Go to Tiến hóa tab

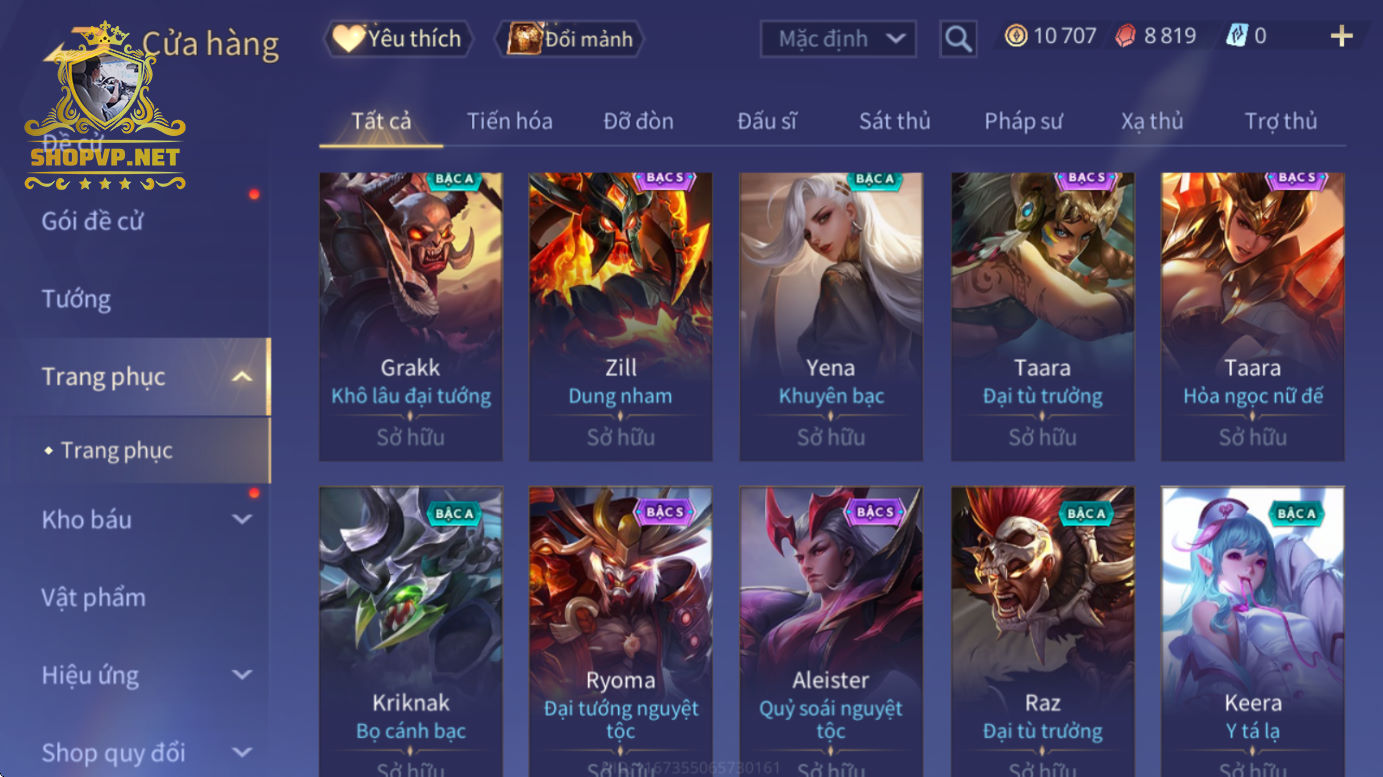509,121
